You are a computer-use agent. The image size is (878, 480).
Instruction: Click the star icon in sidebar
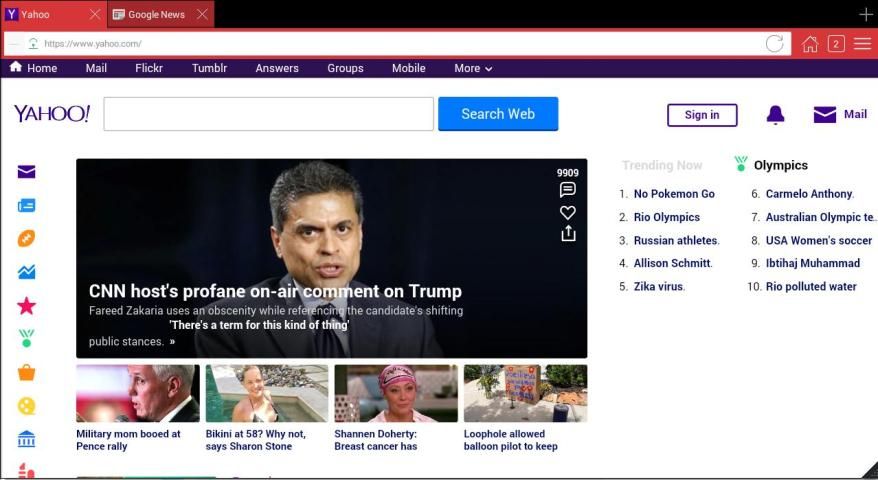tap(27, 306)
